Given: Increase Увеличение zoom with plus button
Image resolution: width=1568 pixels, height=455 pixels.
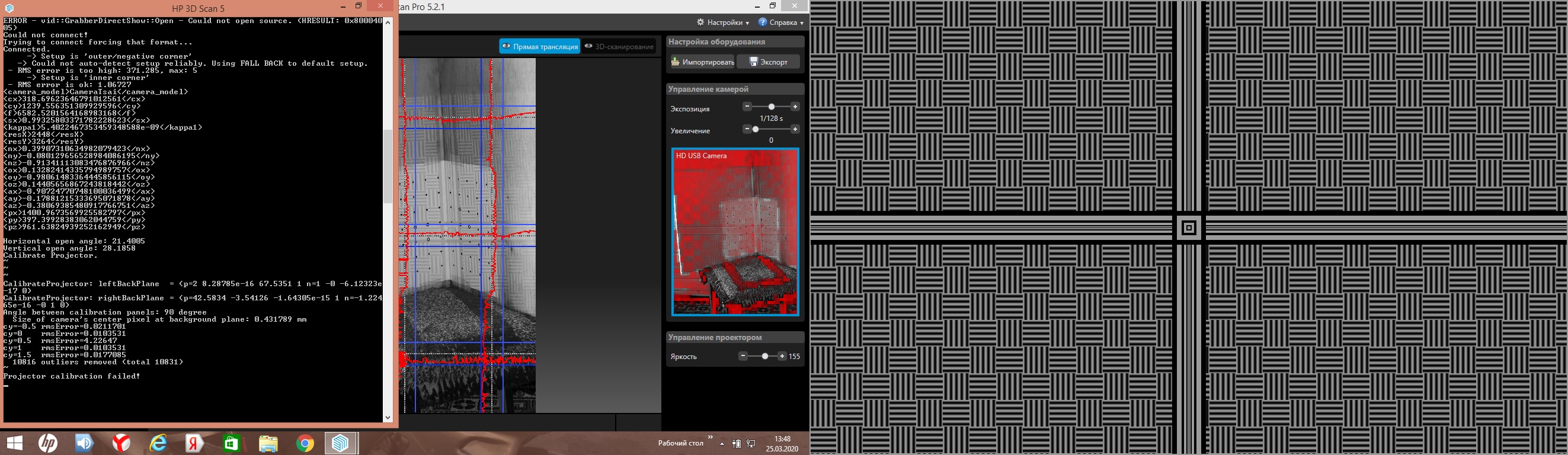Looking at the screenshot, I should tap(795, 129).
